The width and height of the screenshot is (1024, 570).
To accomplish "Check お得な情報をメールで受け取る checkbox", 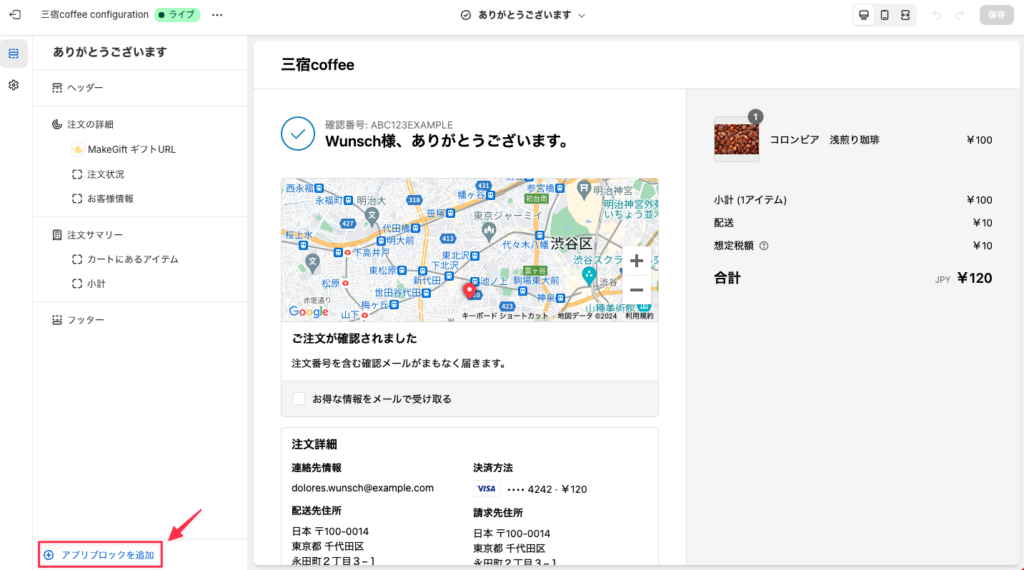I will tap(298, 398).
